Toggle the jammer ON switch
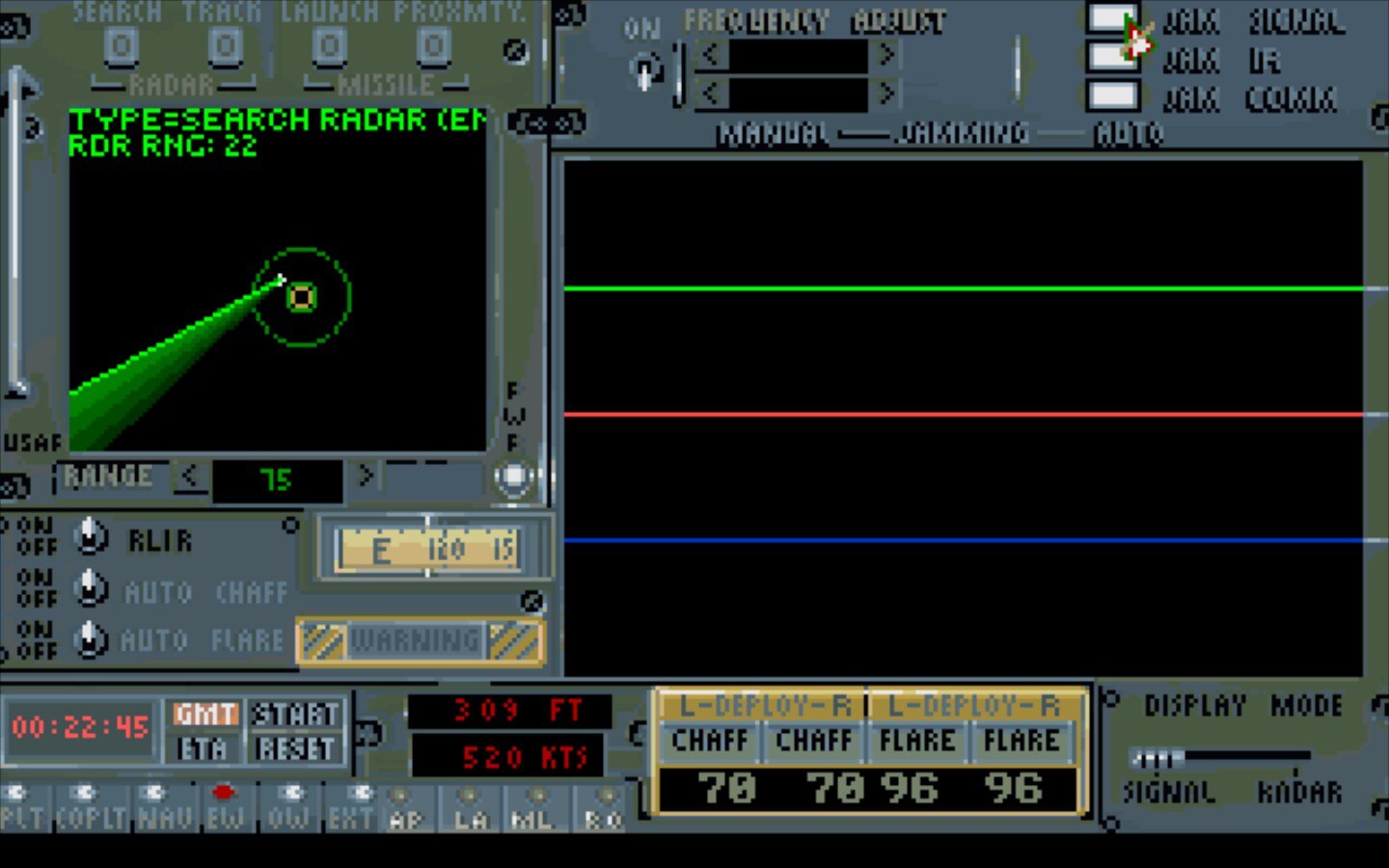 (x=644, y=70)
